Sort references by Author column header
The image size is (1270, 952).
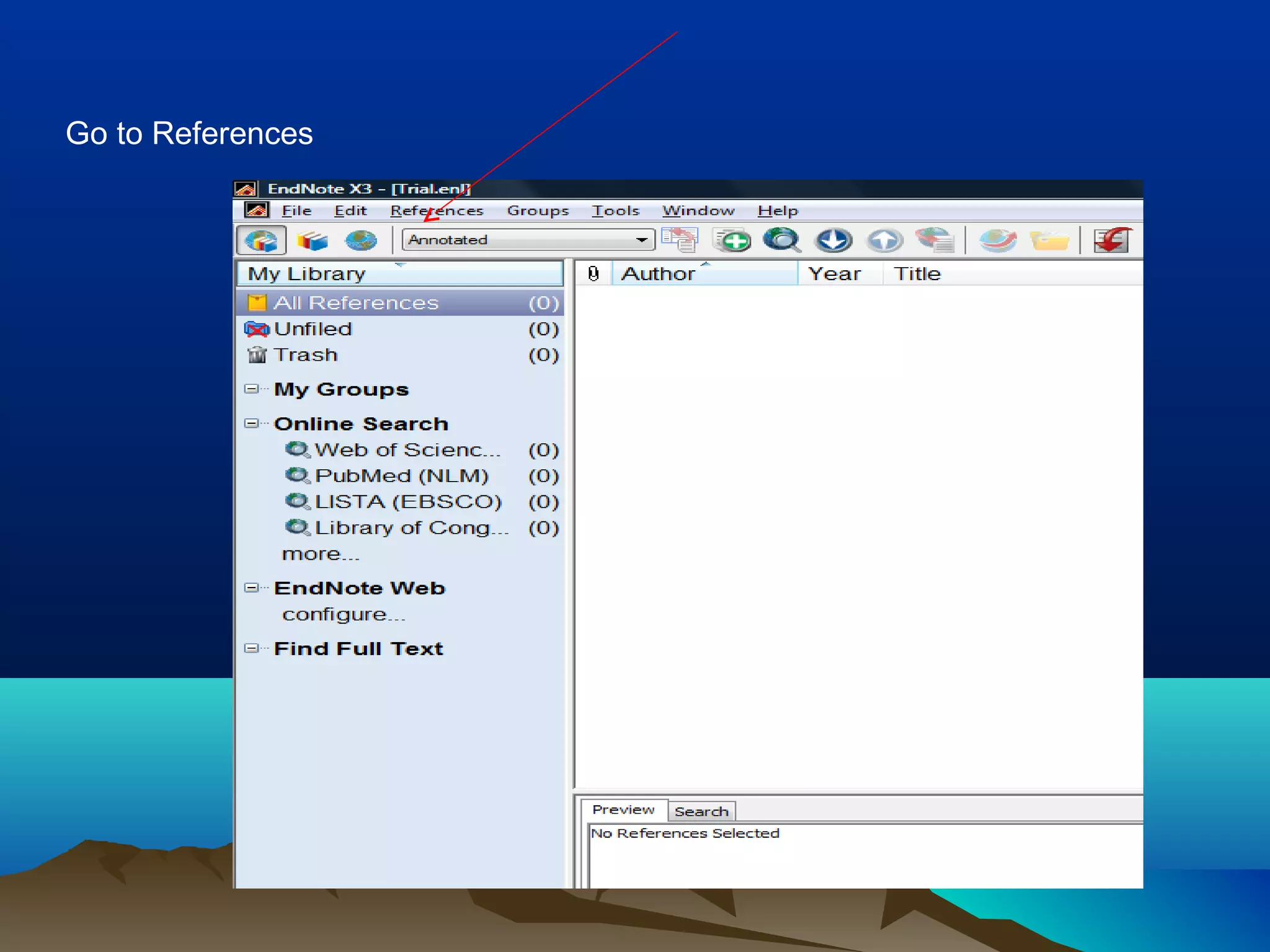click(x=659, y=274)
